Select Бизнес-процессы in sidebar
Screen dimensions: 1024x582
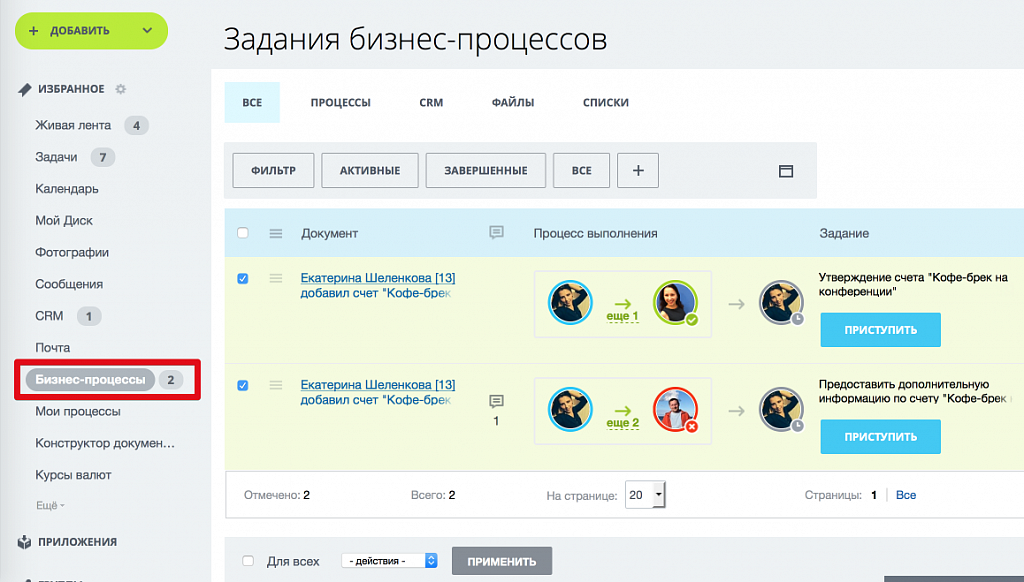(90, 380)
